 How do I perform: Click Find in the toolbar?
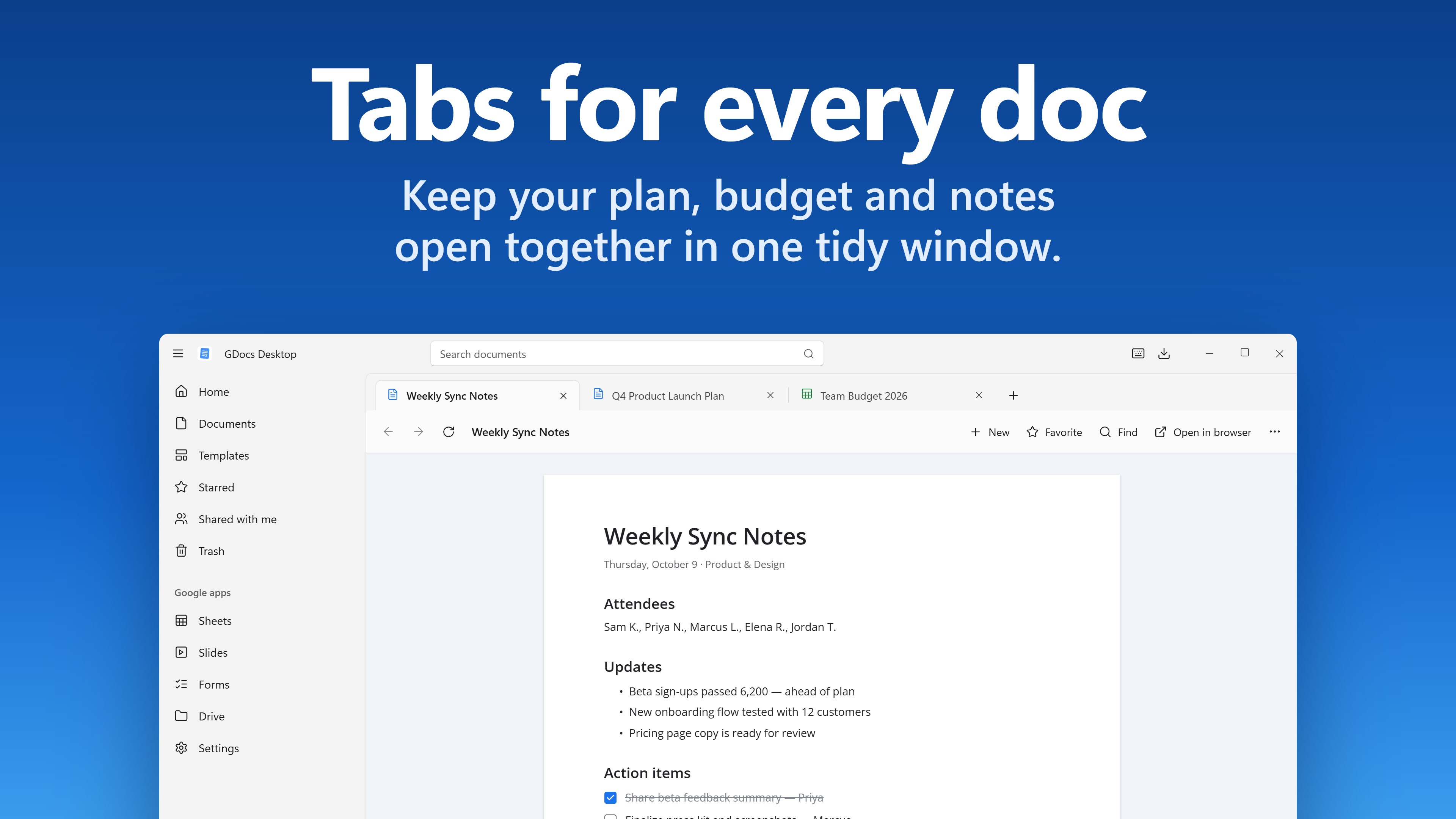[1119, 432]
